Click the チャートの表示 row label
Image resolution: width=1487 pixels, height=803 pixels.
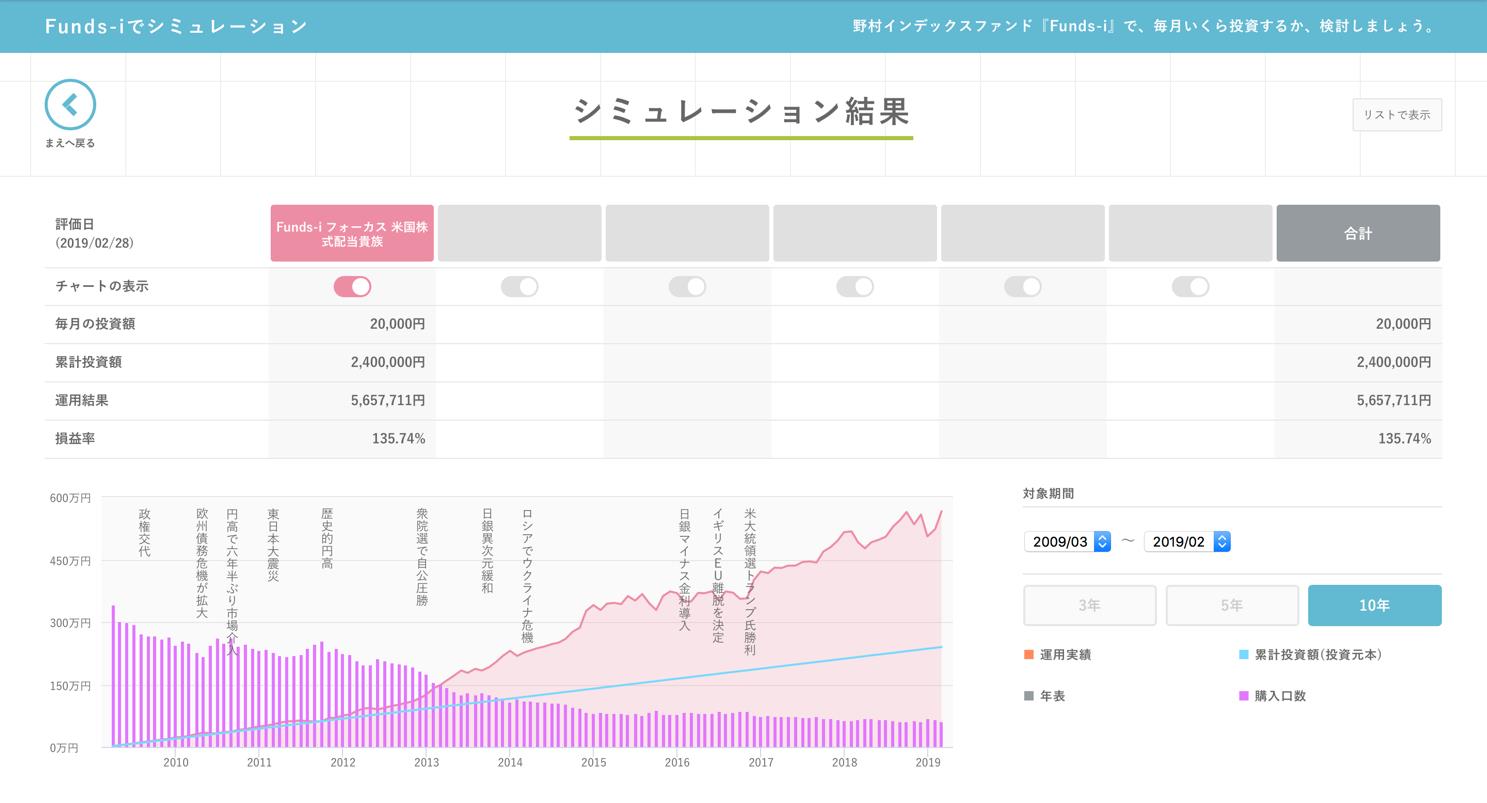pyautogui.click(x=101, y=286)
